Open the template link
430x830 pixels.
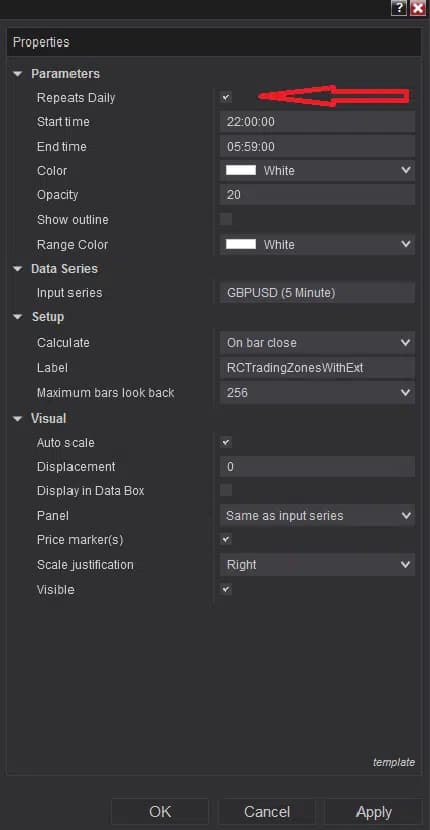pos(394,763)
